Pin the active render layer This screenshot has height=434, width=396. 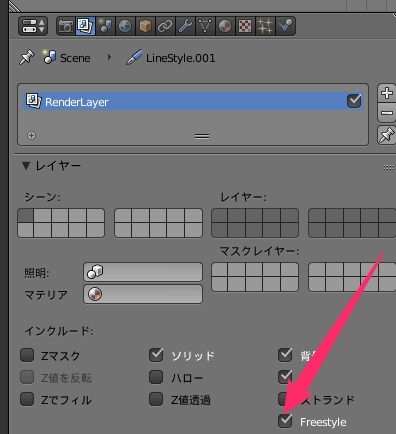[387, 135]
